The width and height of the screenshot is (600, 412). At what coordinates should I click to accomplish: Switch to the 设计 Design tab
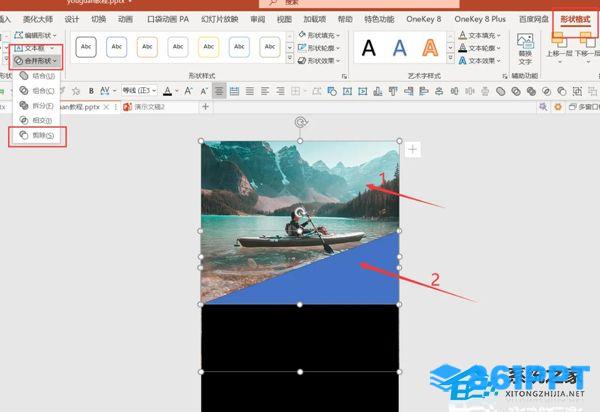pyautogui.click(x=72, y=19)
